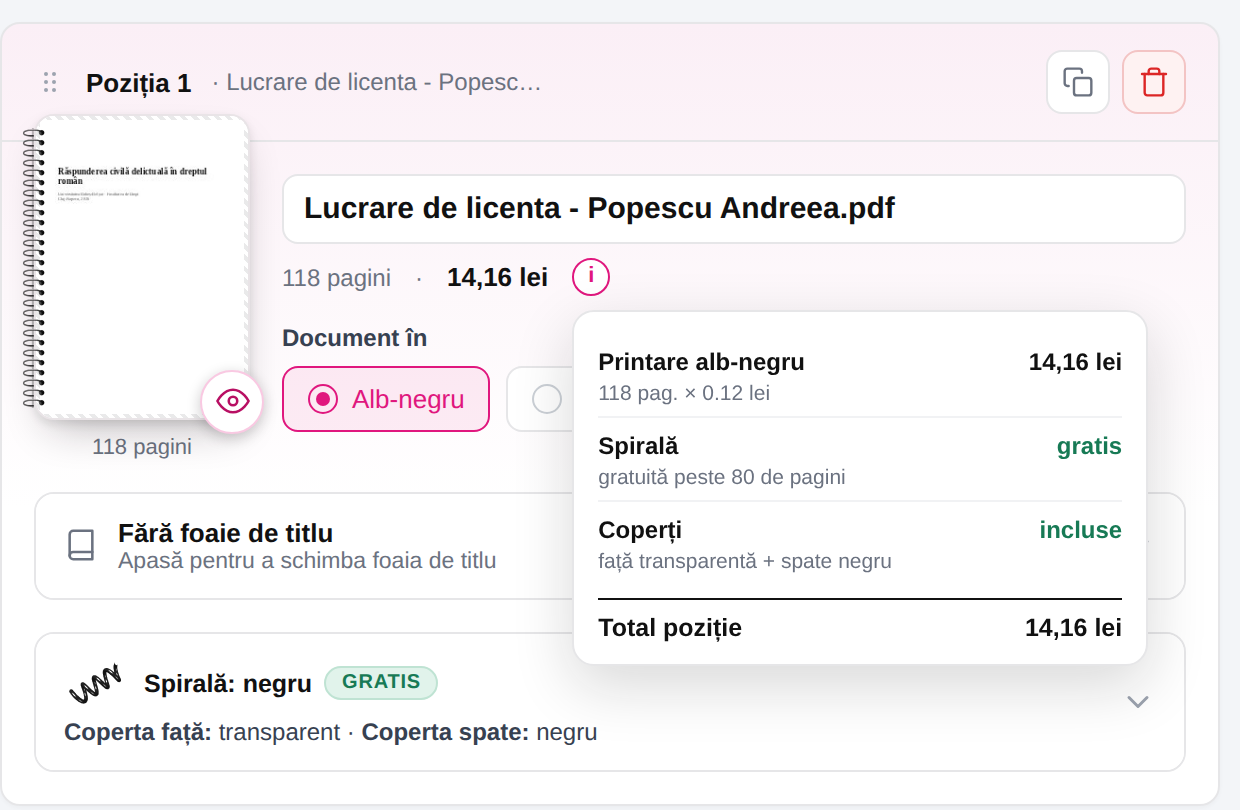Click the book icon beside Fără foaie de titlu

click(x=82, y=546)
